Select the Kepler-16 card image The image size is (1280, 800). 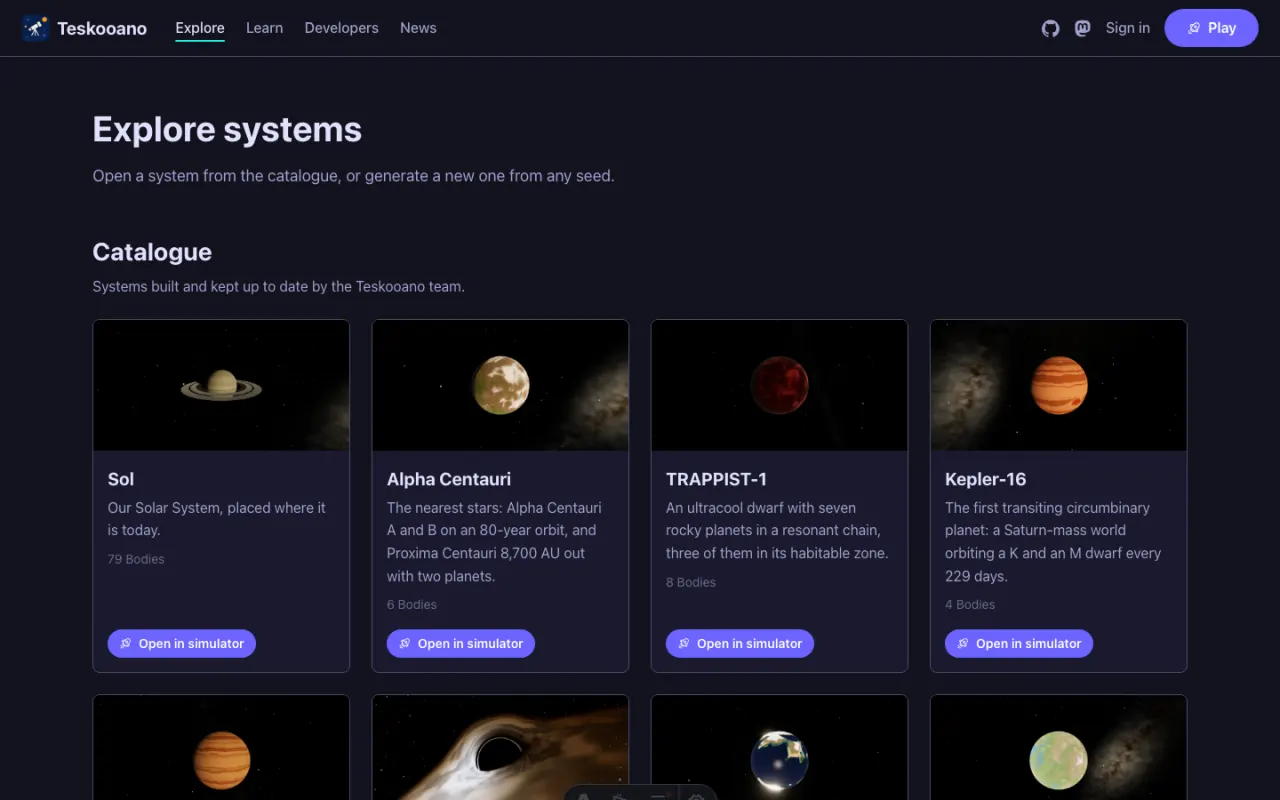pos(1058,385)
